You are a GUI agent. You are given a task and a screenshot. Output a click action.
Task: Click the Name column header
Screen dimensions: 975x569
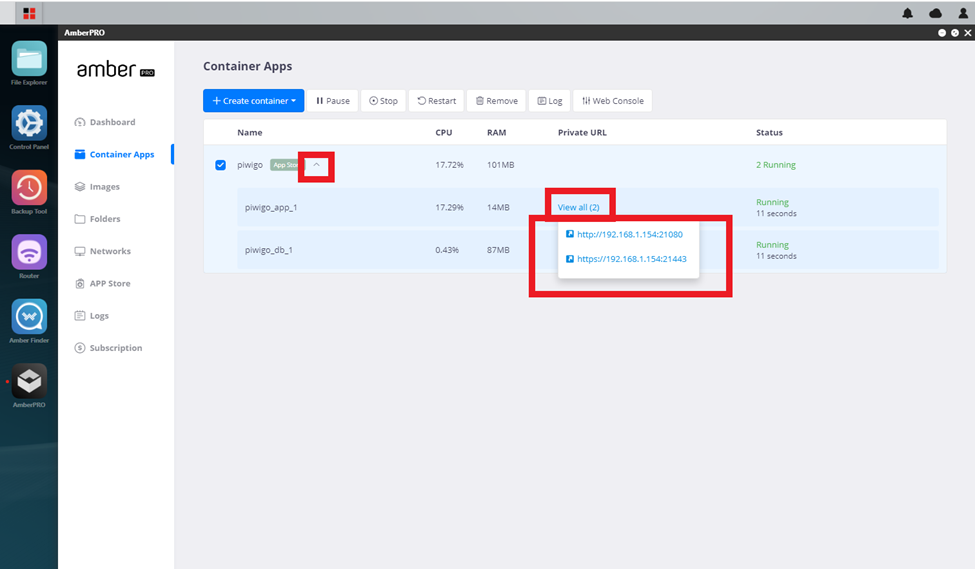pos(249,132)
